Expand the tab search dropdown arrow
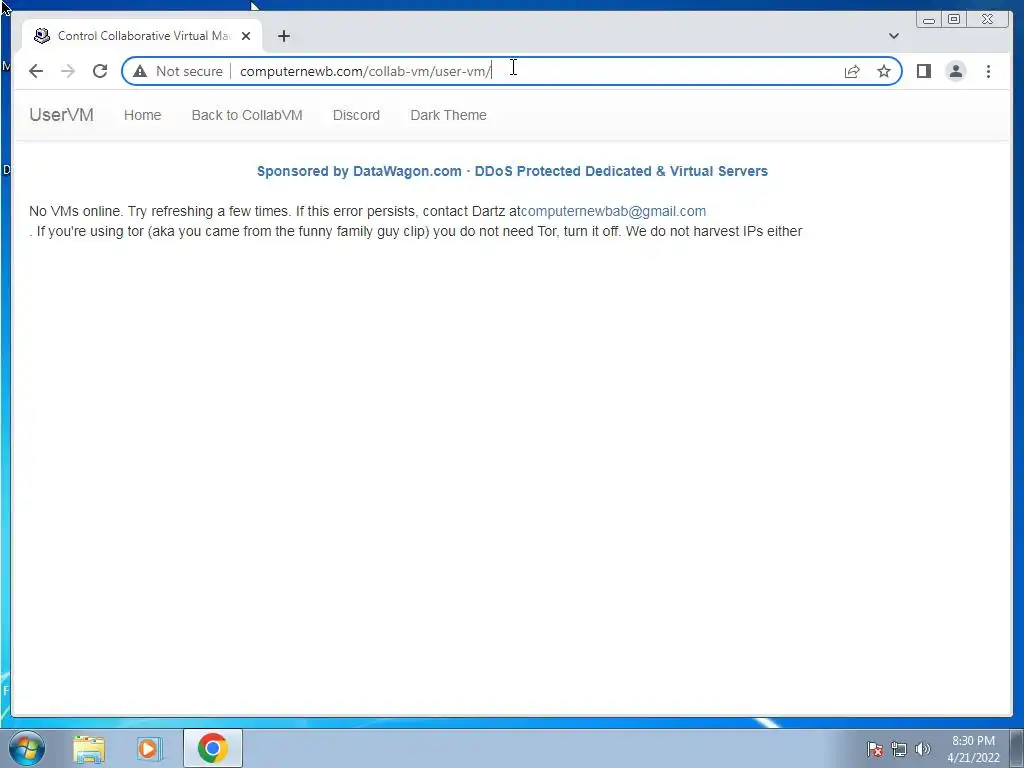 [893, 36]
